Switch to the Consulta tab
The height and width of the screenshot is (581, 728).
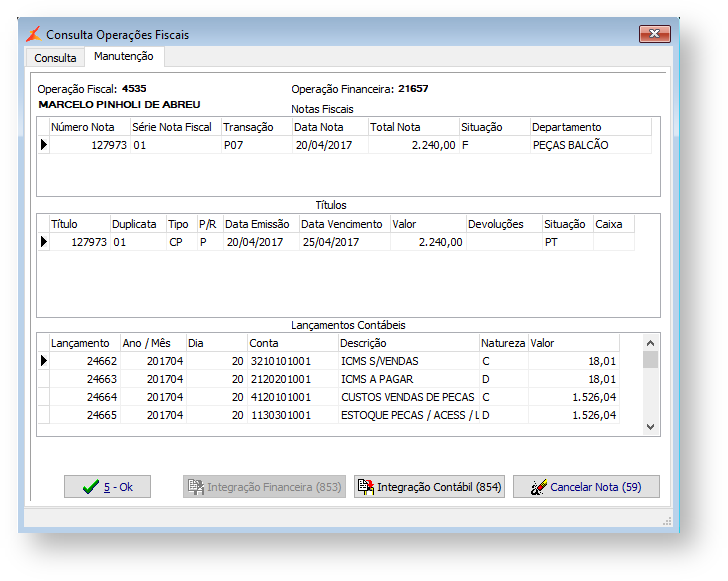(x=55, y=58)
